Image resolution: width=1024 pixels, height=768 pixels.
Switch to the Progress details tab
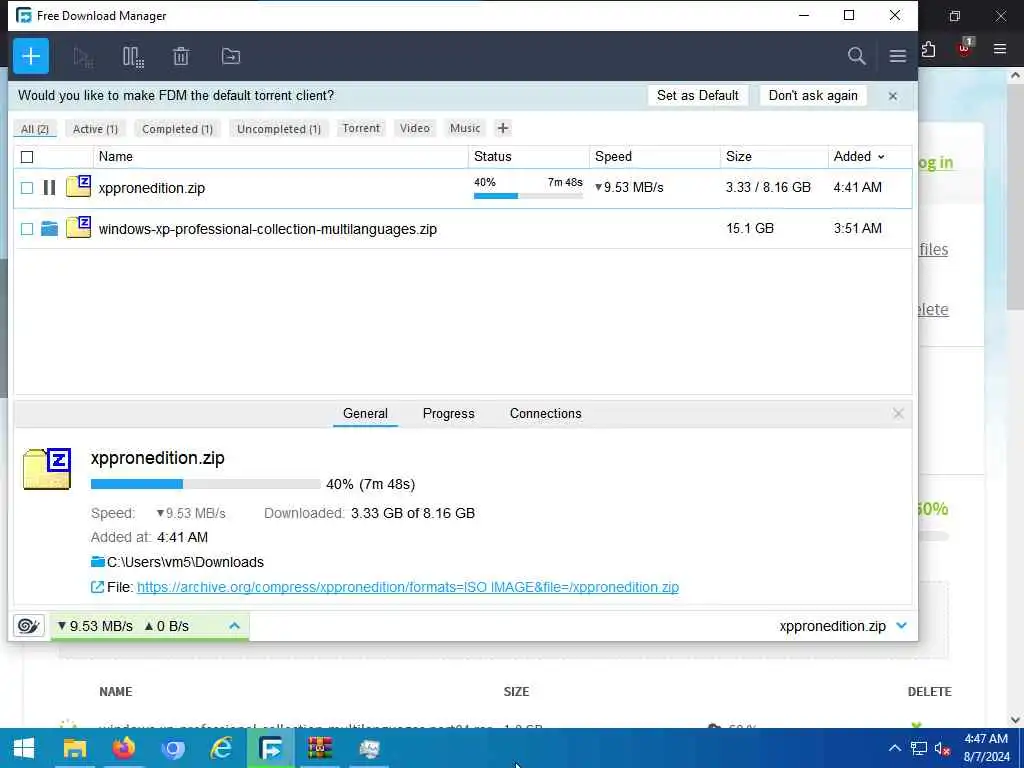pos(449,413)
